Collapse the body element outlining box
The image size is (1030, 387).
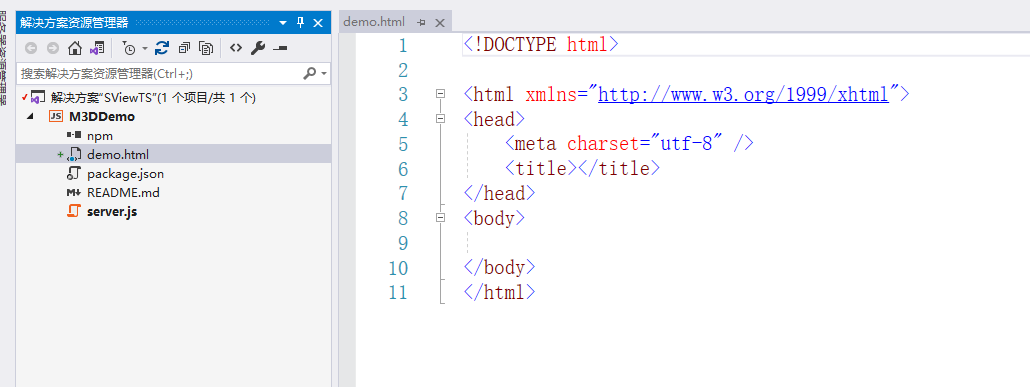pyautogui.click(x=441, y=217)
